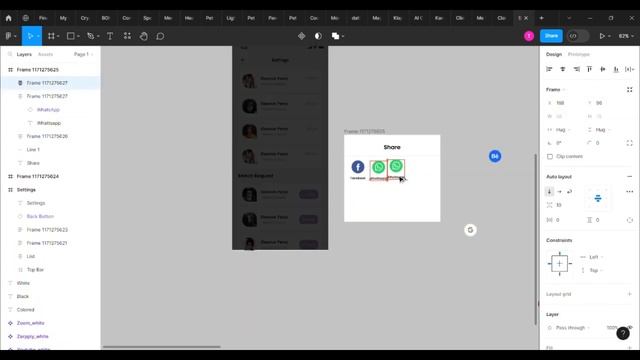
Task: Select the Hand tool
Action: [x=144, y=36]
